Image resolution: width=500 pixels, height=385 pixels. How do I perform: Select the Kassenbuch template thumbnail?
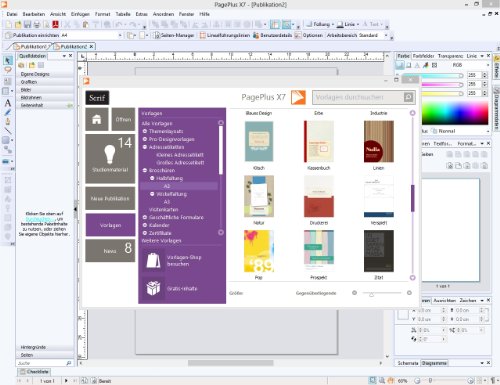319,141
